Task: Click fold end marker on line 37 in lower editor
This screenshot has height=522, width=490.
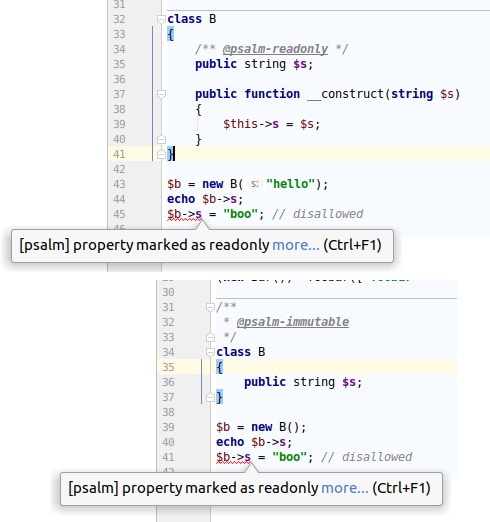Action: 210,397
